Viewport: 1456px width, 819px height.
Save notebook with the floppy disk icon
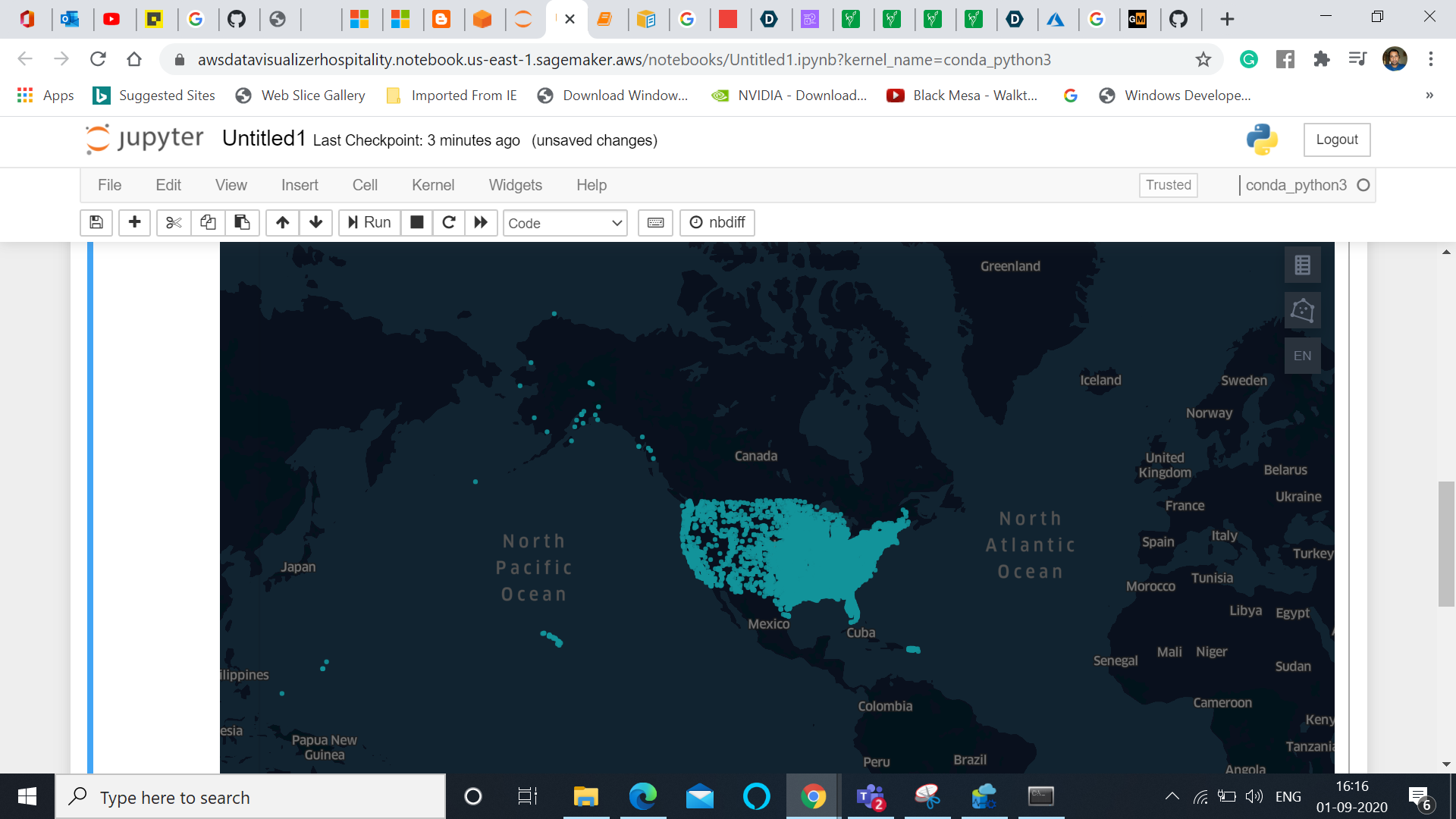point(96,222)
